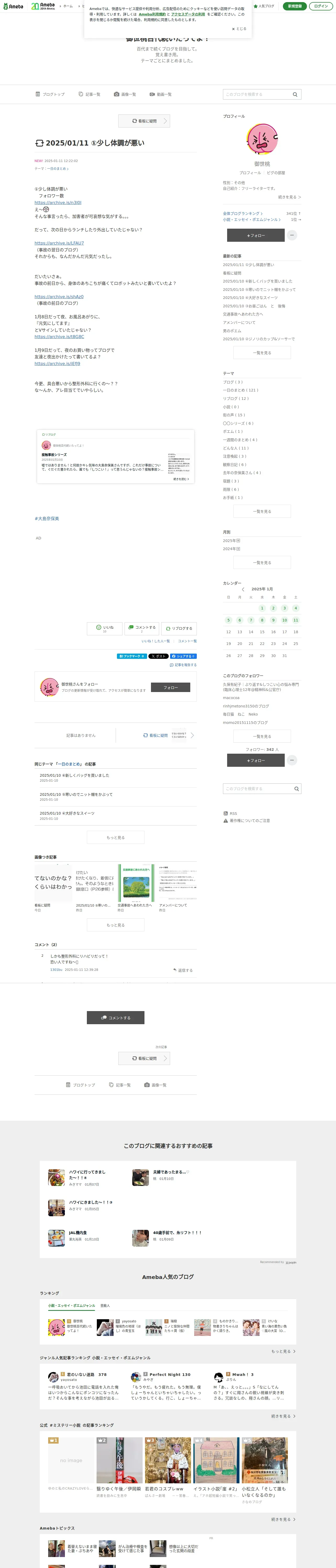Click the ログイン button in the header
336x1568 pixels.
[321, 6]
